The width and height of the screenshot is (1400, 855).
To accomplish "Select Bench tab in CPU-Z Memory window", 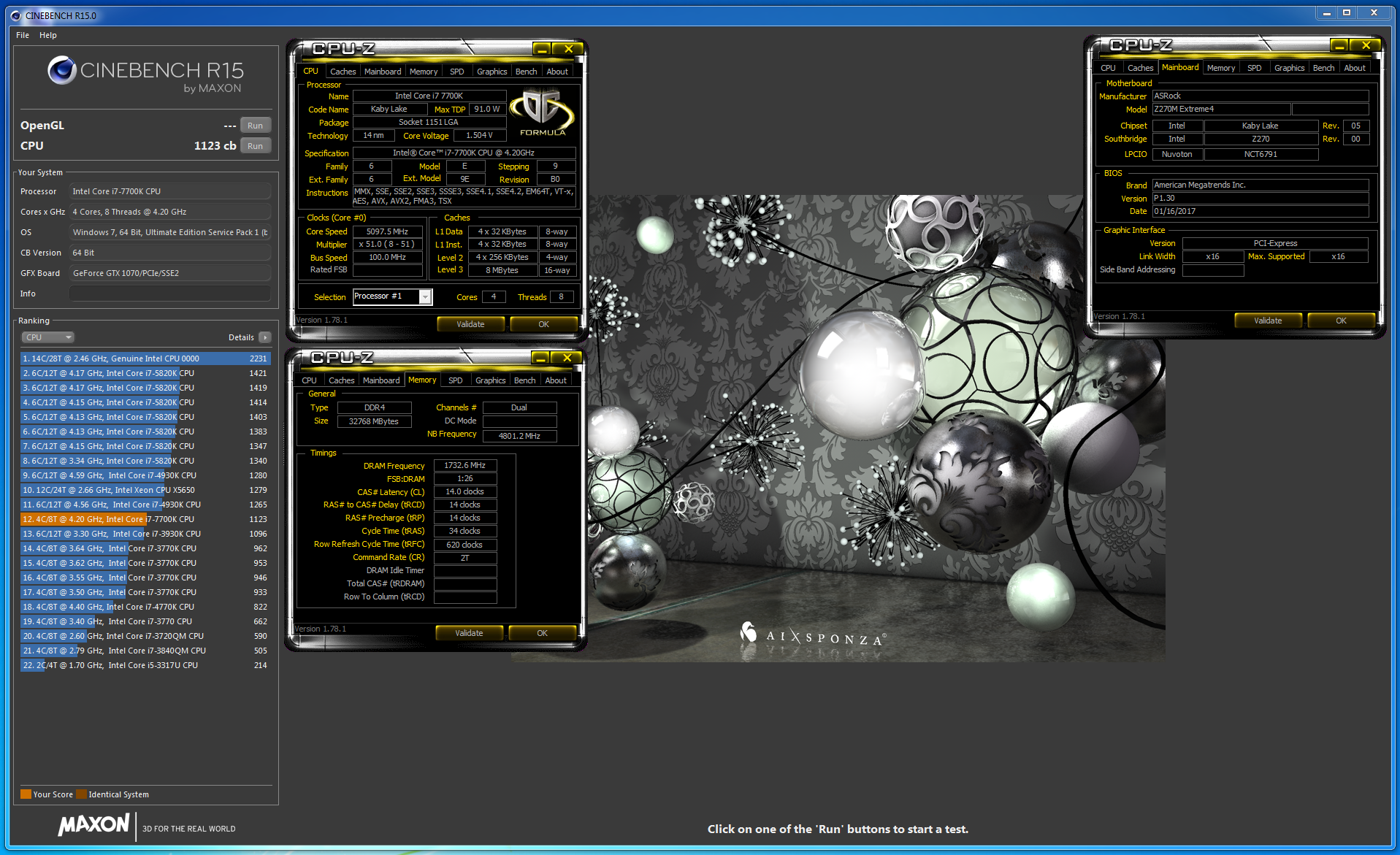I will pyautogui.click(x=524, y=380).
